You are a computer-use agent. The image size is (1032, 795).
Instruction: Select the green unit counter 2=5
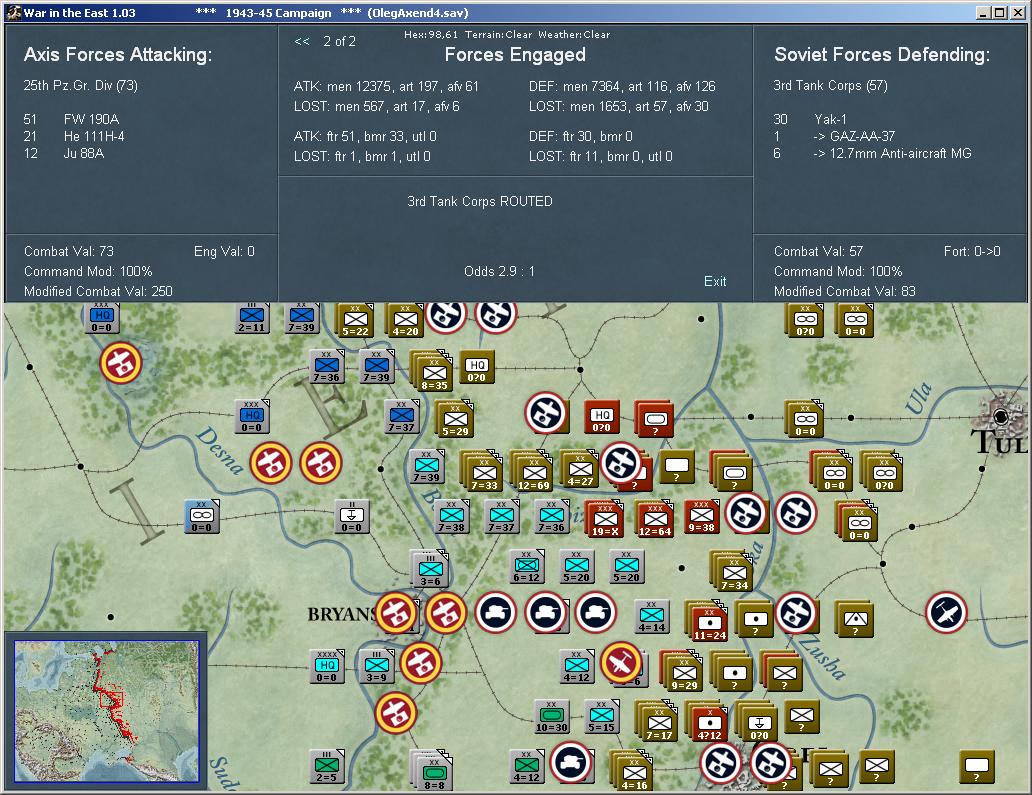[327, 766]
